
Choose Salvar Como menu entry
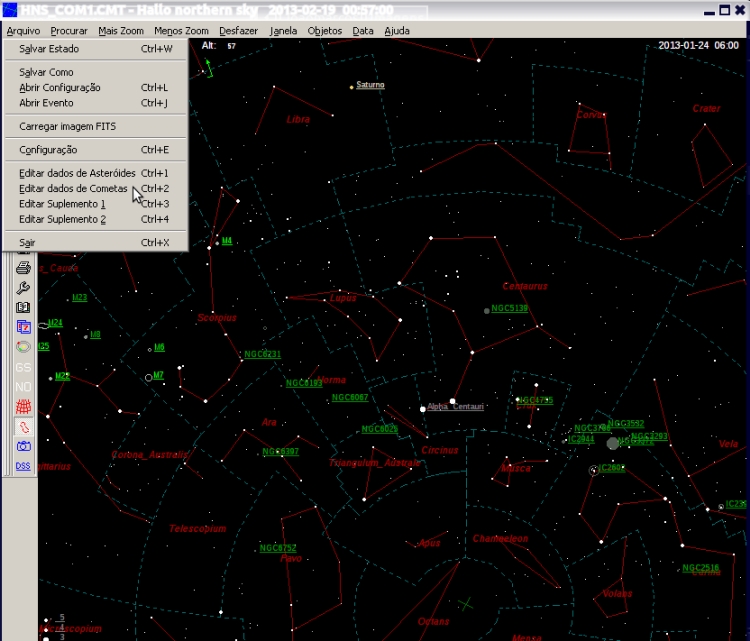point(96,72)
